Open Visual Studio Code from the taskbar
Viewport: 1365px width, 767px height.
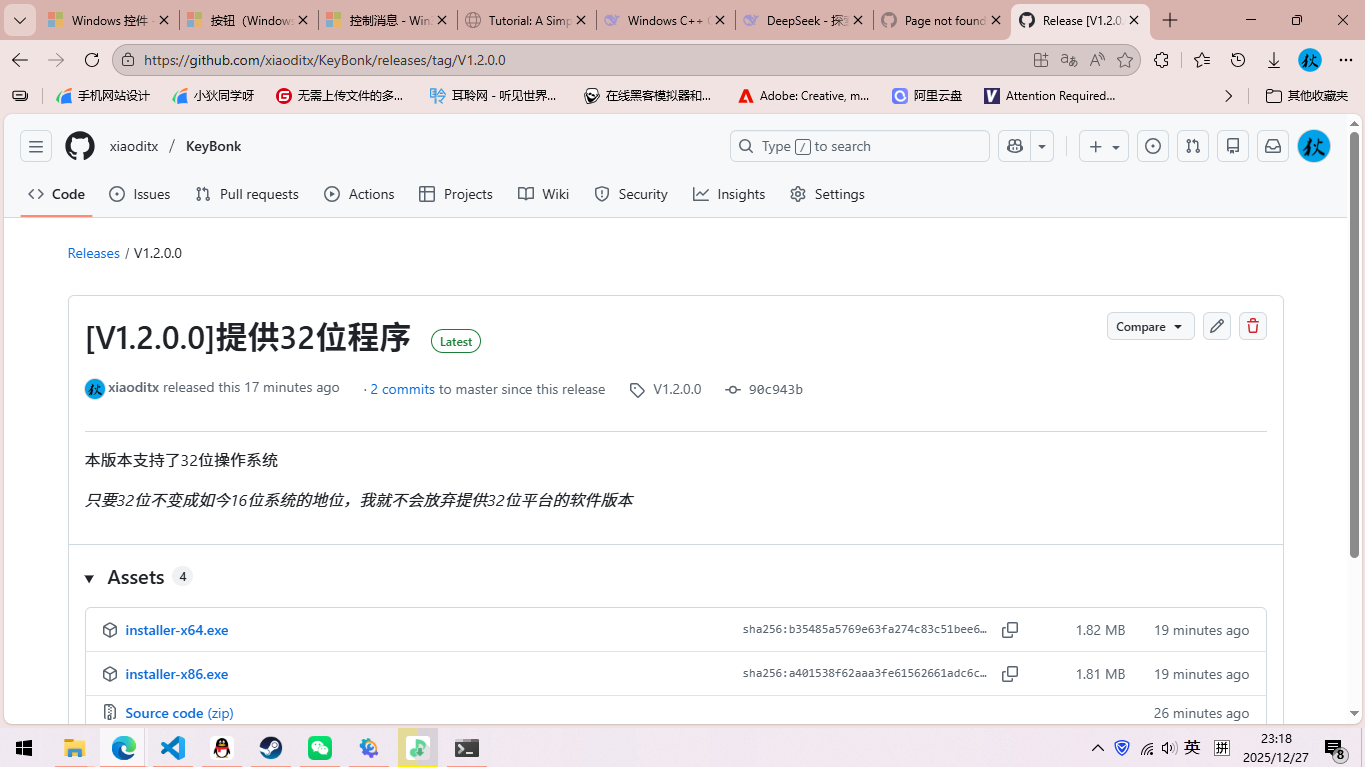[172, 747]
